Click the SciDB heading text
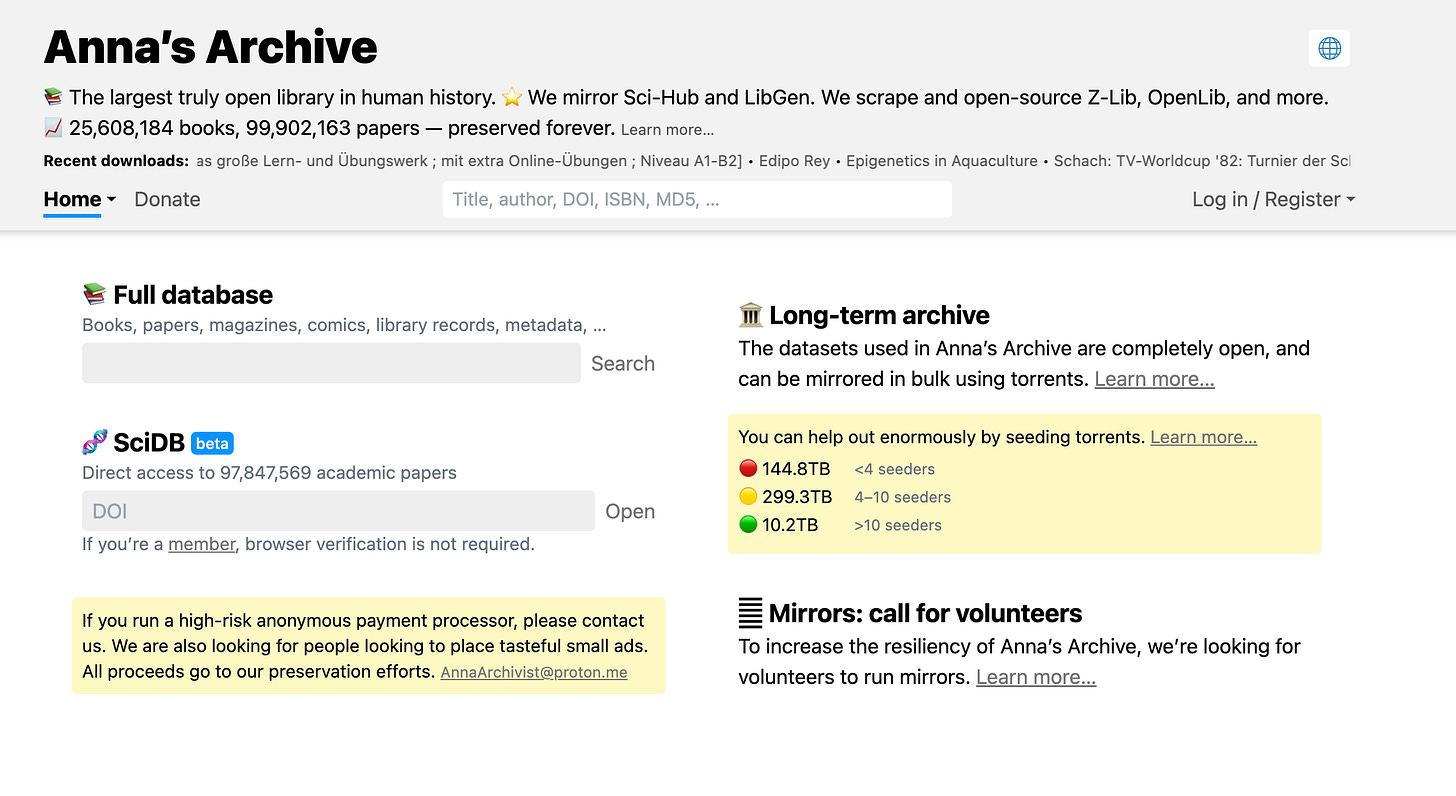This screenshot has width=1456, height=796. [x=149, y=443]
